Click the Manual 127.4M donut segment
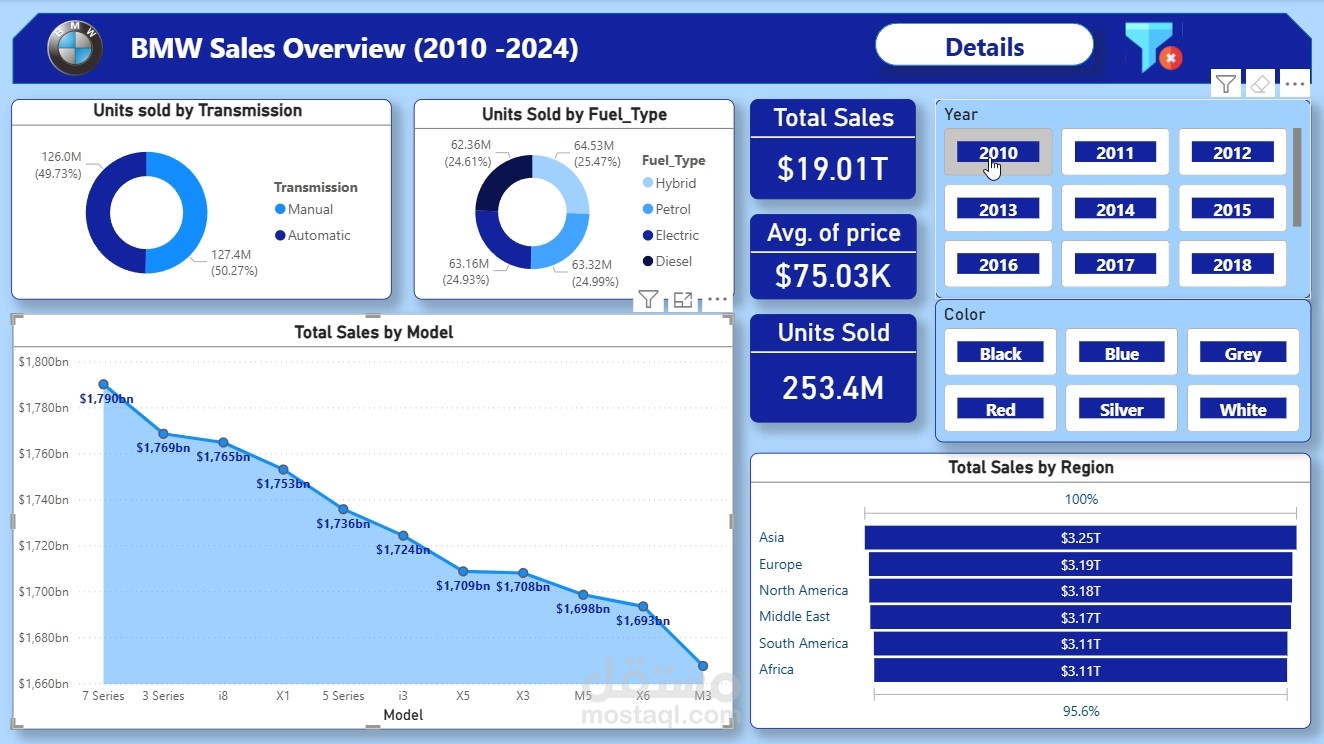The height and width of the screenshot is (744, 1324). pyautogui.click(x=192, y=212)
